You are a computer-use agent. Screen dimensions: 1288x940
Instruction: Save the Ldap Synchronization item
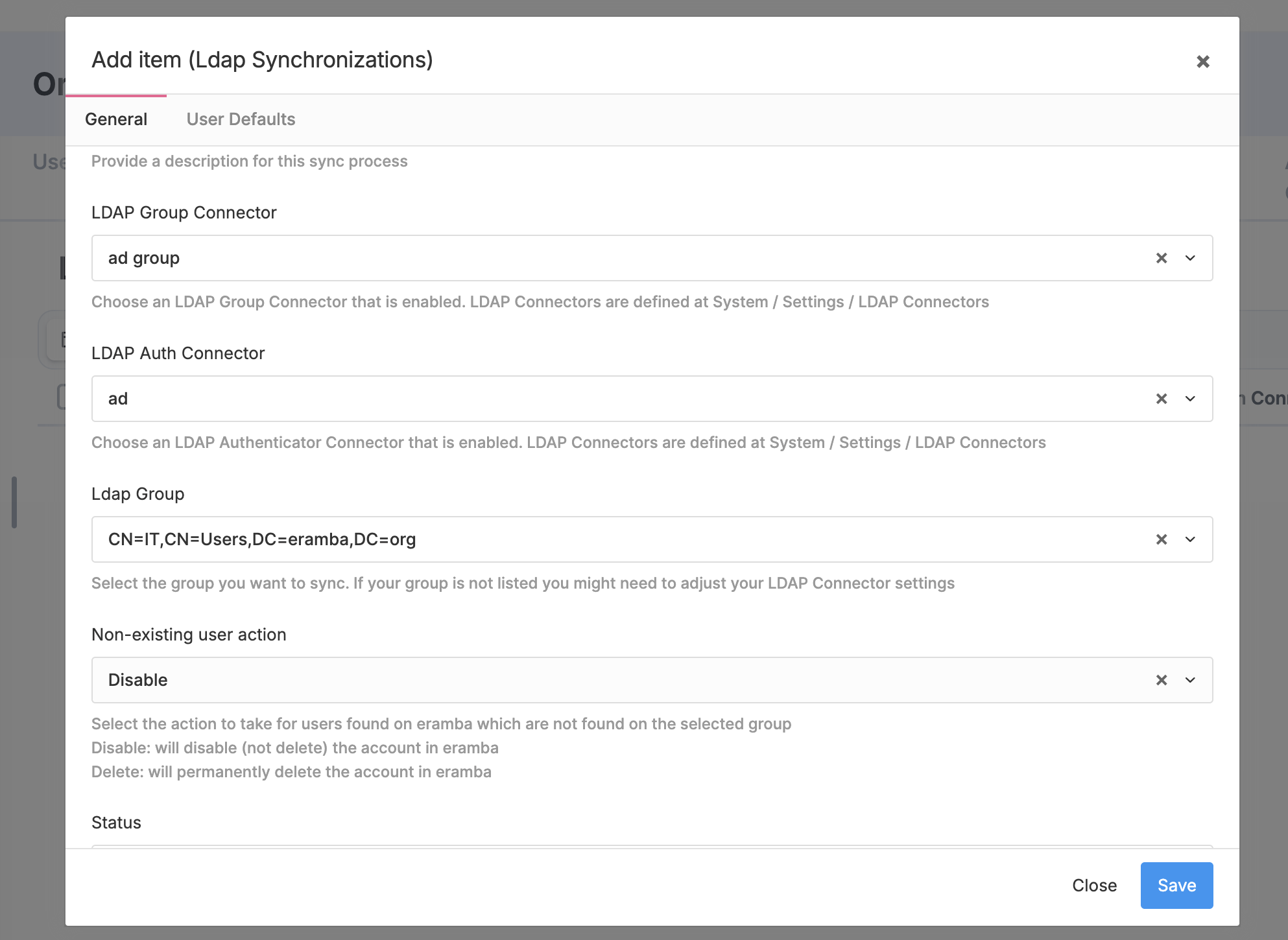[x=1176, y=886]
